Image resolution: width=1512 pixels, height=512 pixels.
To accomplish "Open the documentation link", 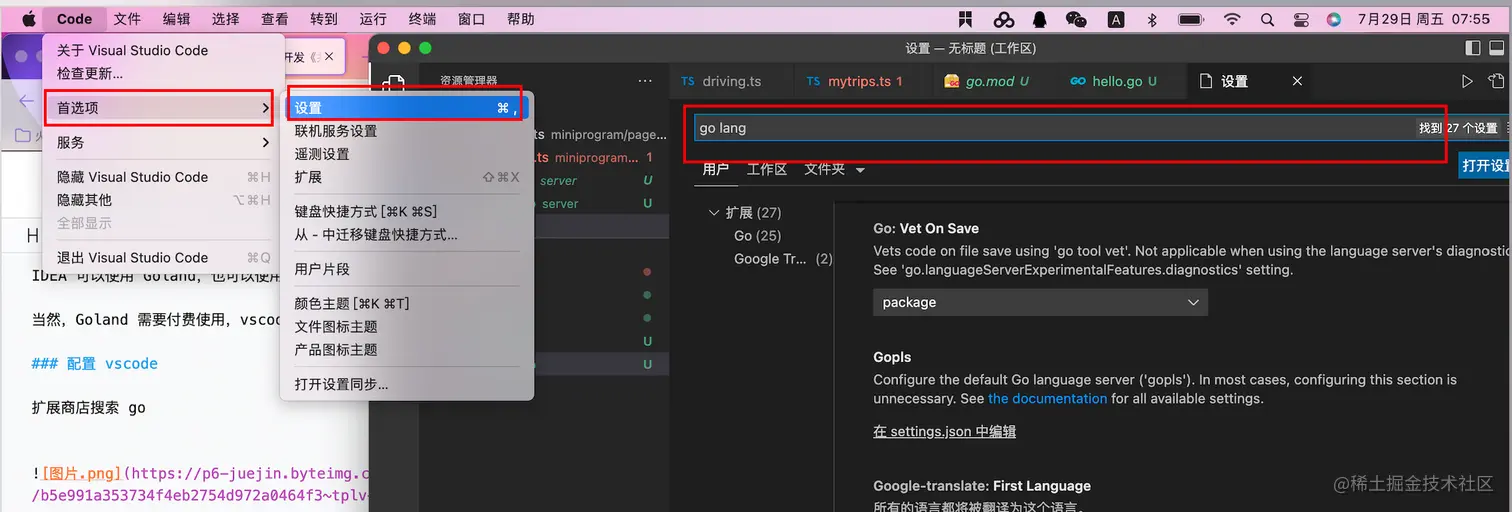I will click(x=1048, y=398).
